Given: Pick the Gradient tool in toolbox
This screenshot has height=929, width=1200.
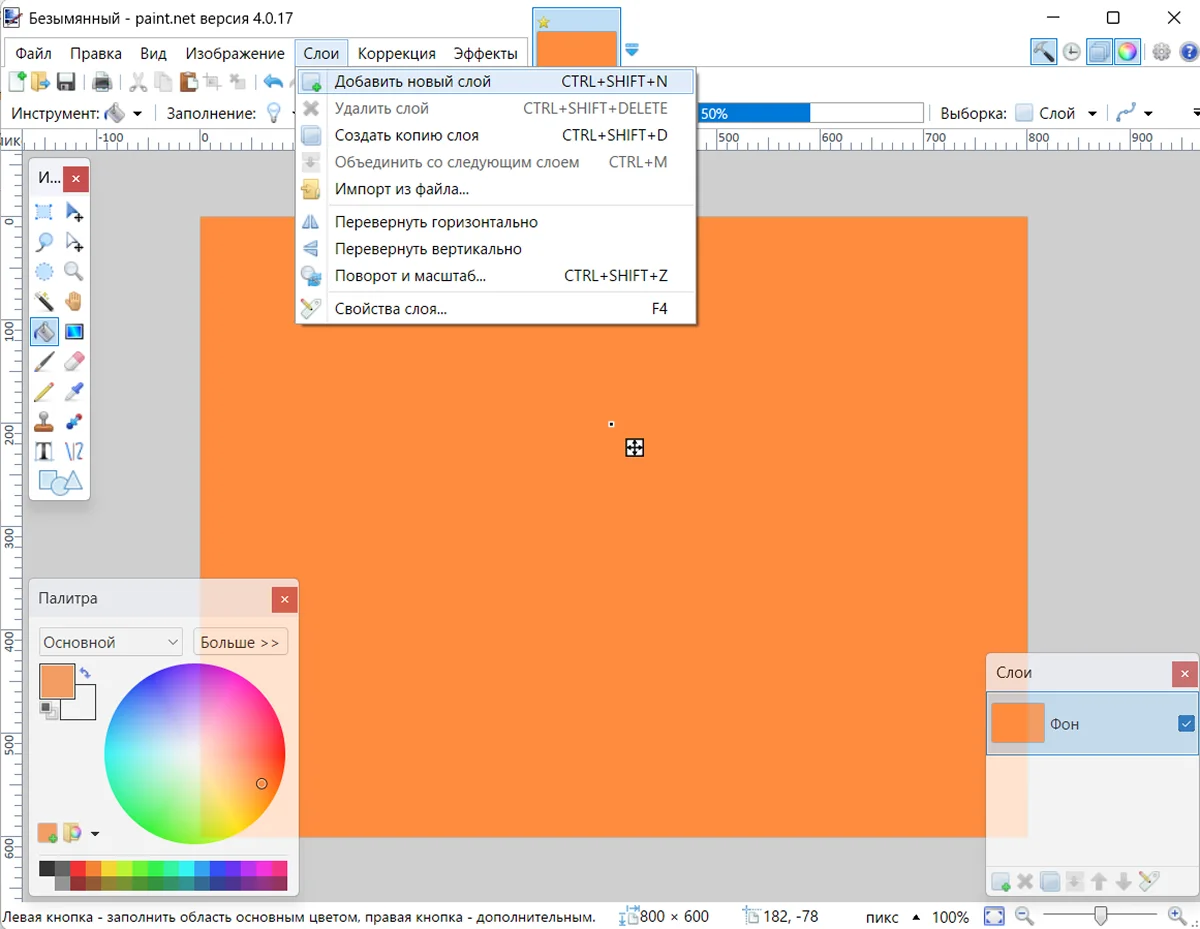Looking at the screenshot, I should [x=74, y=331].
